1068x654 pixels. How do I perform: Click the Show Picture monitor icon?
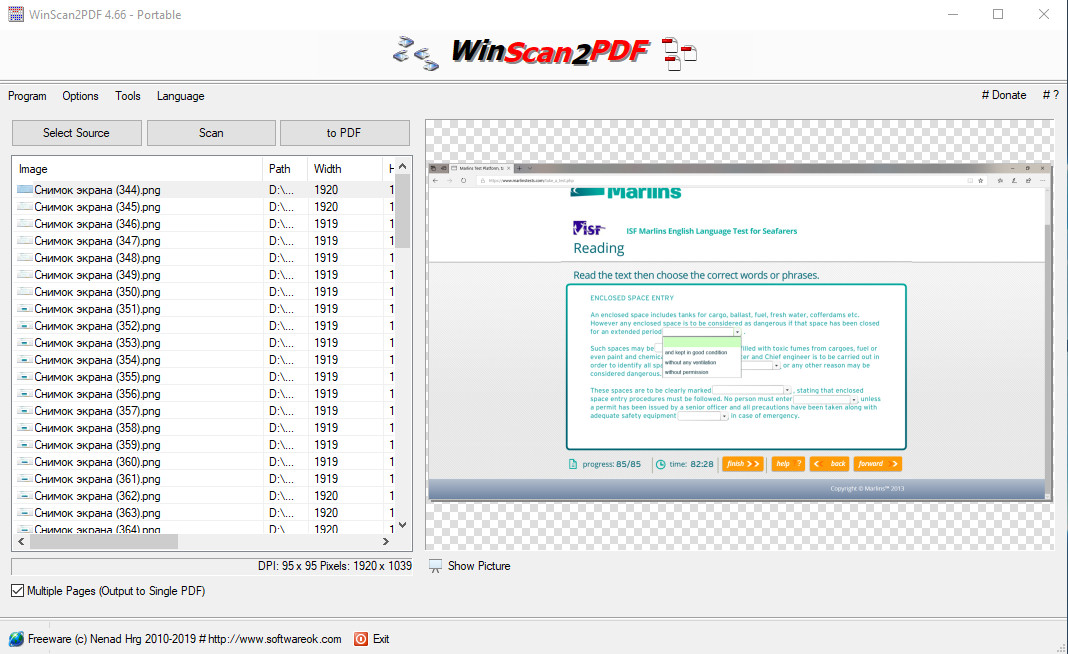coord(435,566)
